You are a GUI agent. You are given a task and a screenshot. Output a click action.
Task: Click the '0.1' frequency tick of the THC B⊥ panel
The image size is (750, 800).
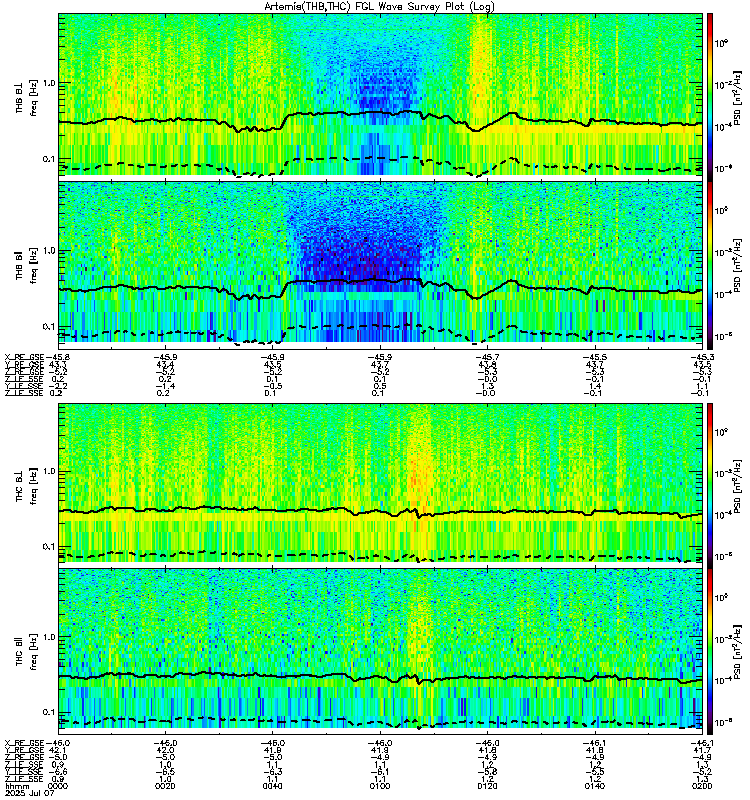49,546
